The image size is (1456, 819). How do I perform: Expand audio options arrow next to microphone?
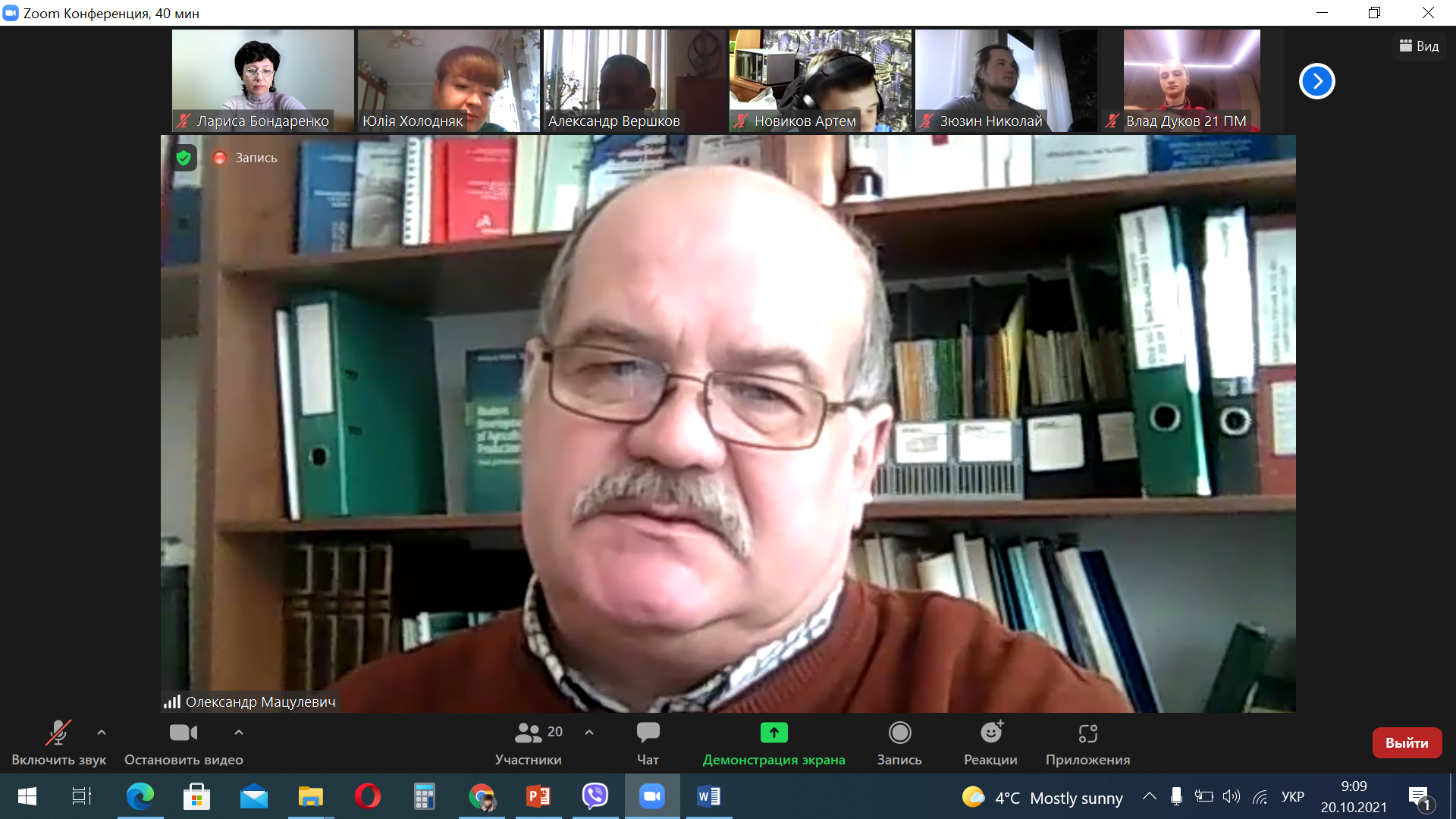point(102,733)
